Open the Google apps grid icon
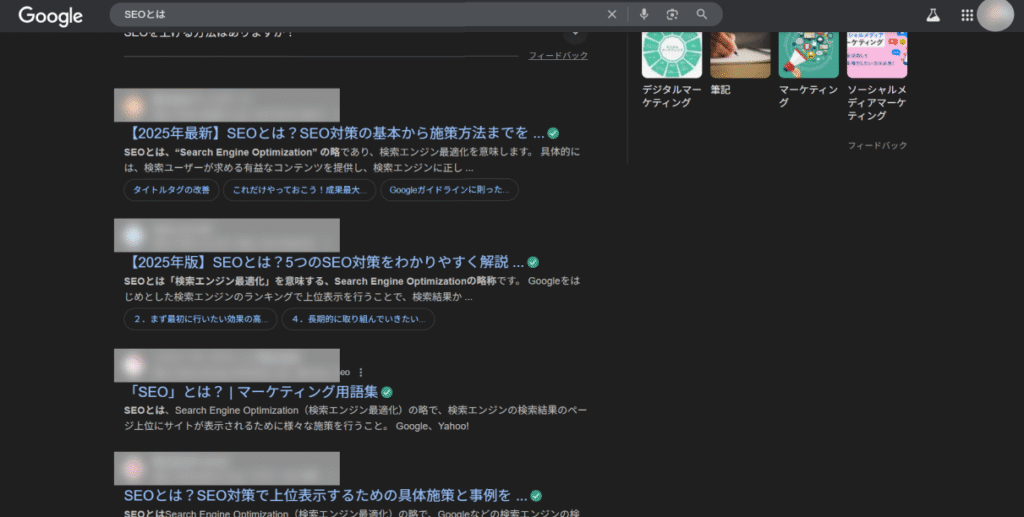Image resolution: width=1024 pixels, height=517 pixels. point(967,15)
